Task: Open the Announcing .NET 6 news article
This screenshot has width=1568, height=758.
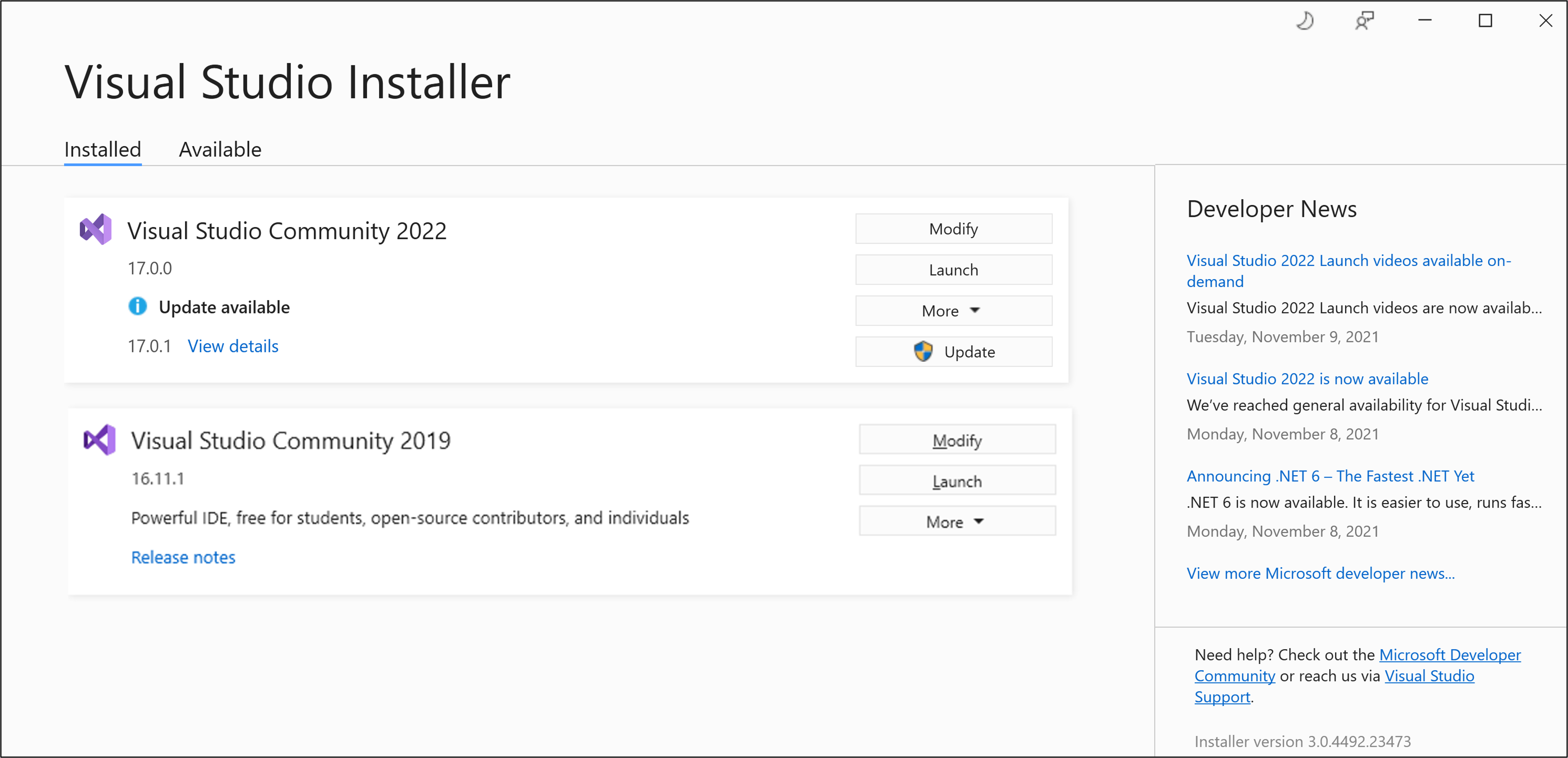Action: coord(1330,476)
